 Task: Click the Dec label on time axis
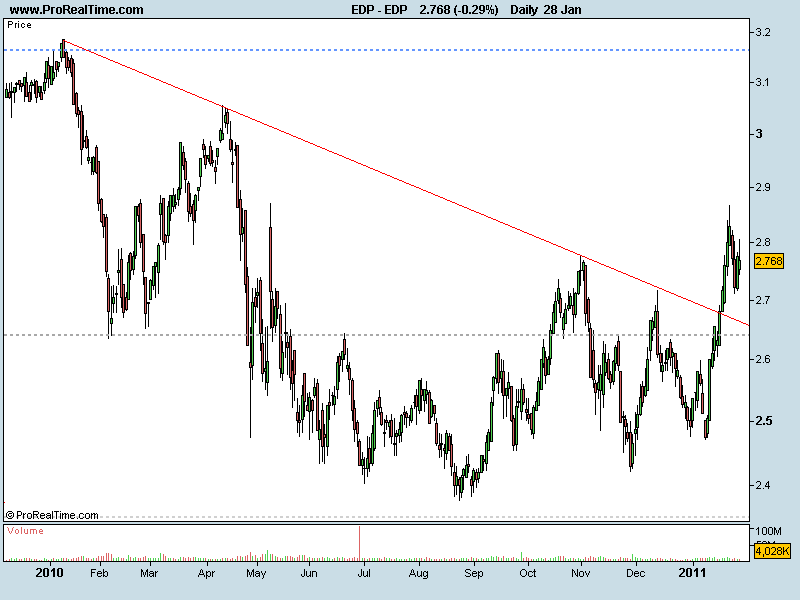(636, 573)
